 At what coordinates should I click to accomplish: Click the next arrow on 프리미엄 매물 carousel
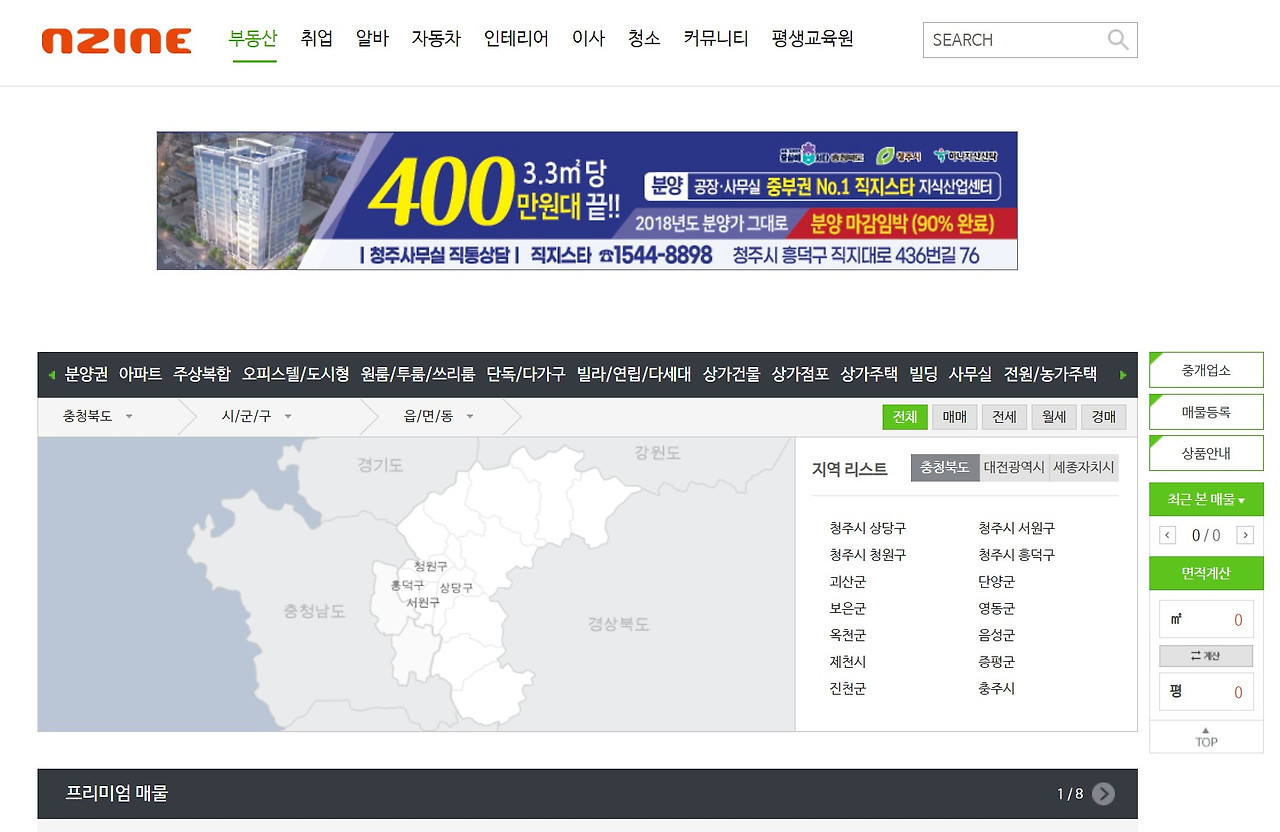1103,793
